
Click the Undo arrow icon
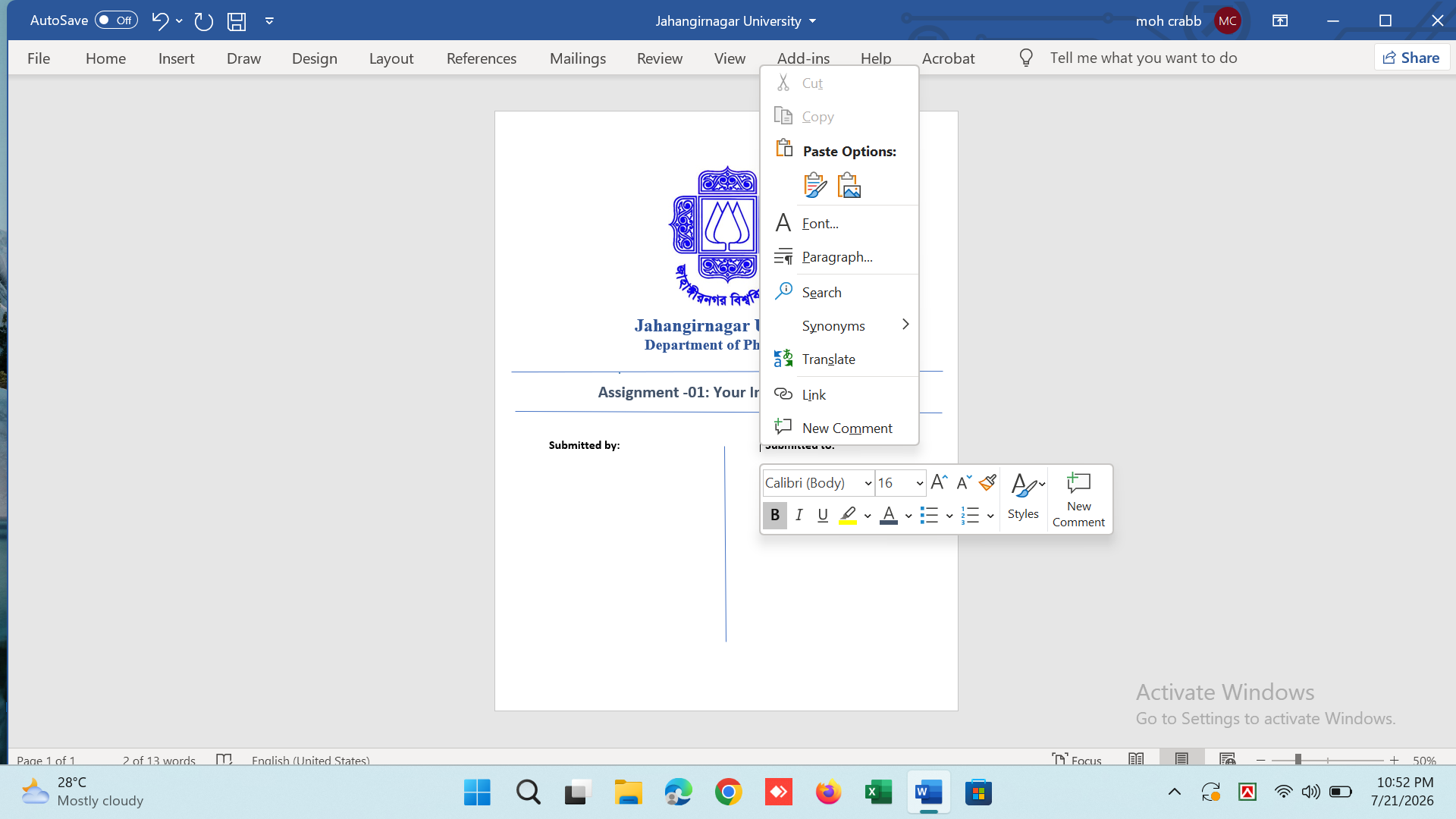pyautogui.click(x=159, y=20)
